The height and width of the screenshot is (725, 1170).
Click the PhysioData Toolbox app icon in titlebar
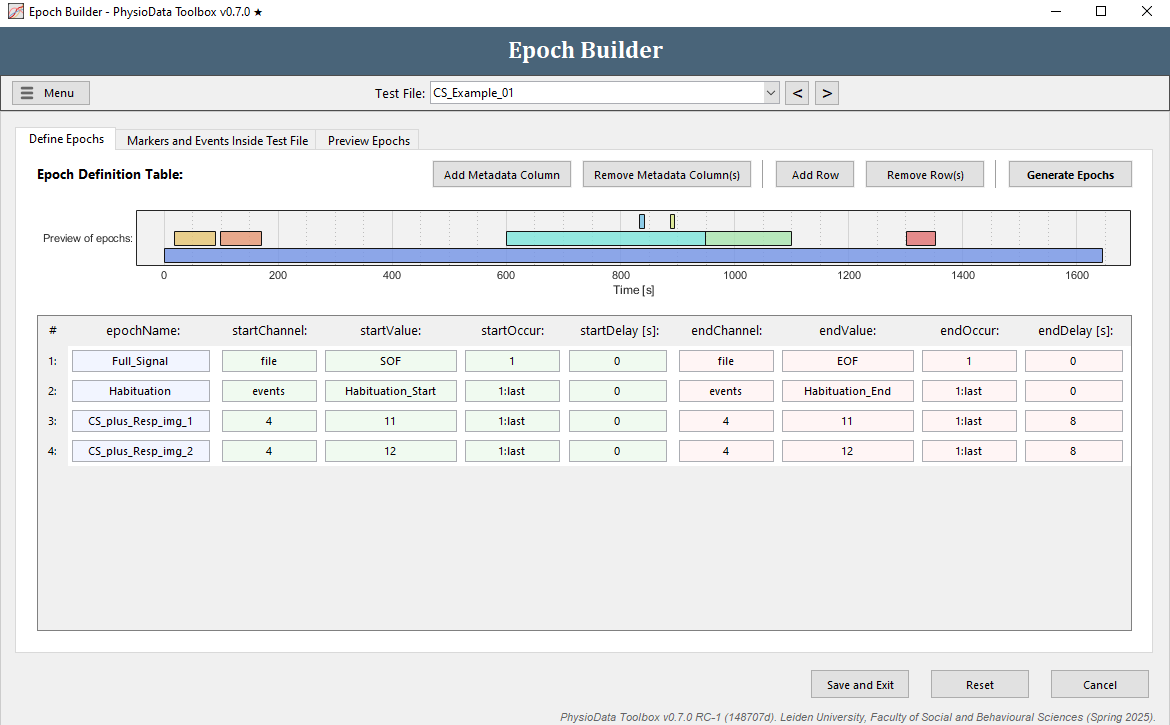coord(14,11)
